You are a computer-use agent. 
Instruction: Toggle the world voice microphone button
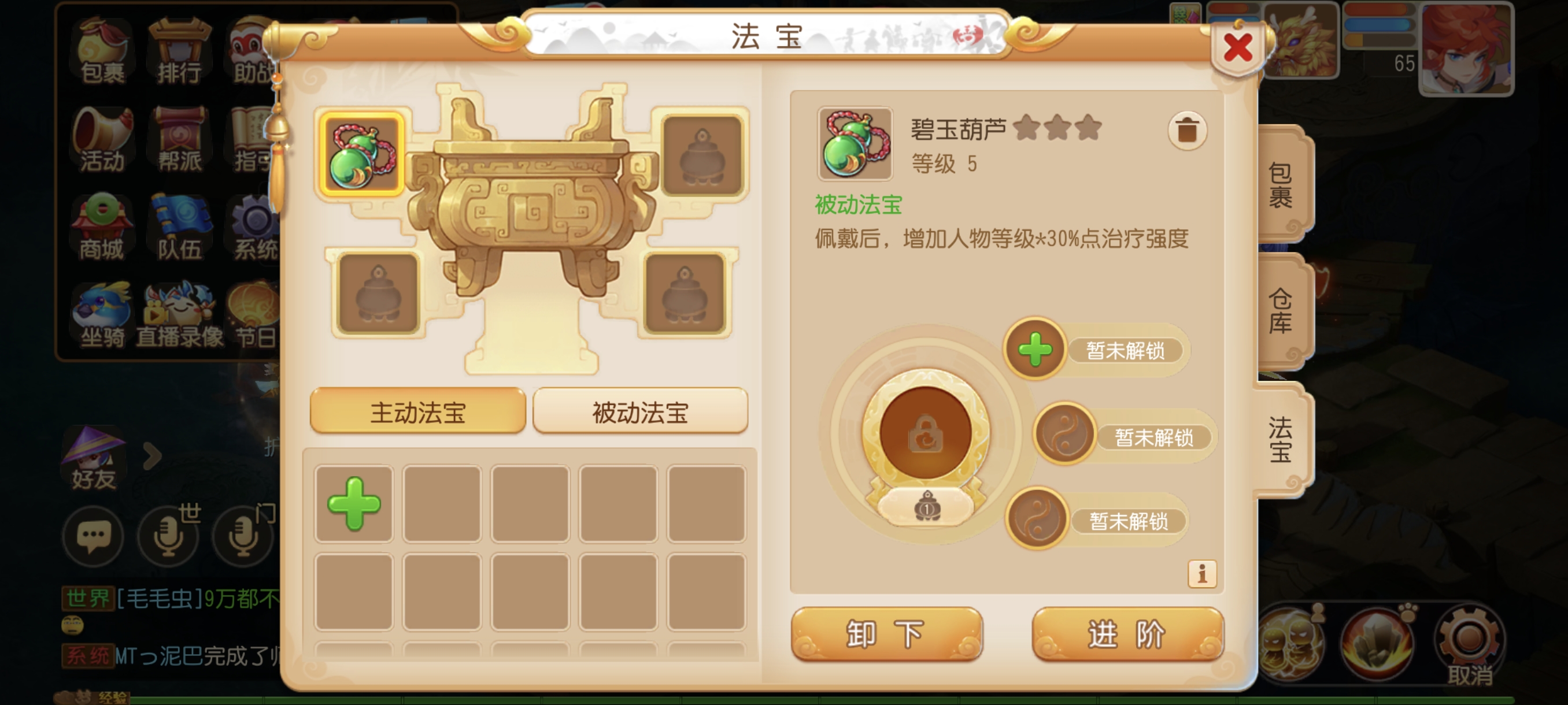click(x=168, y=536)
